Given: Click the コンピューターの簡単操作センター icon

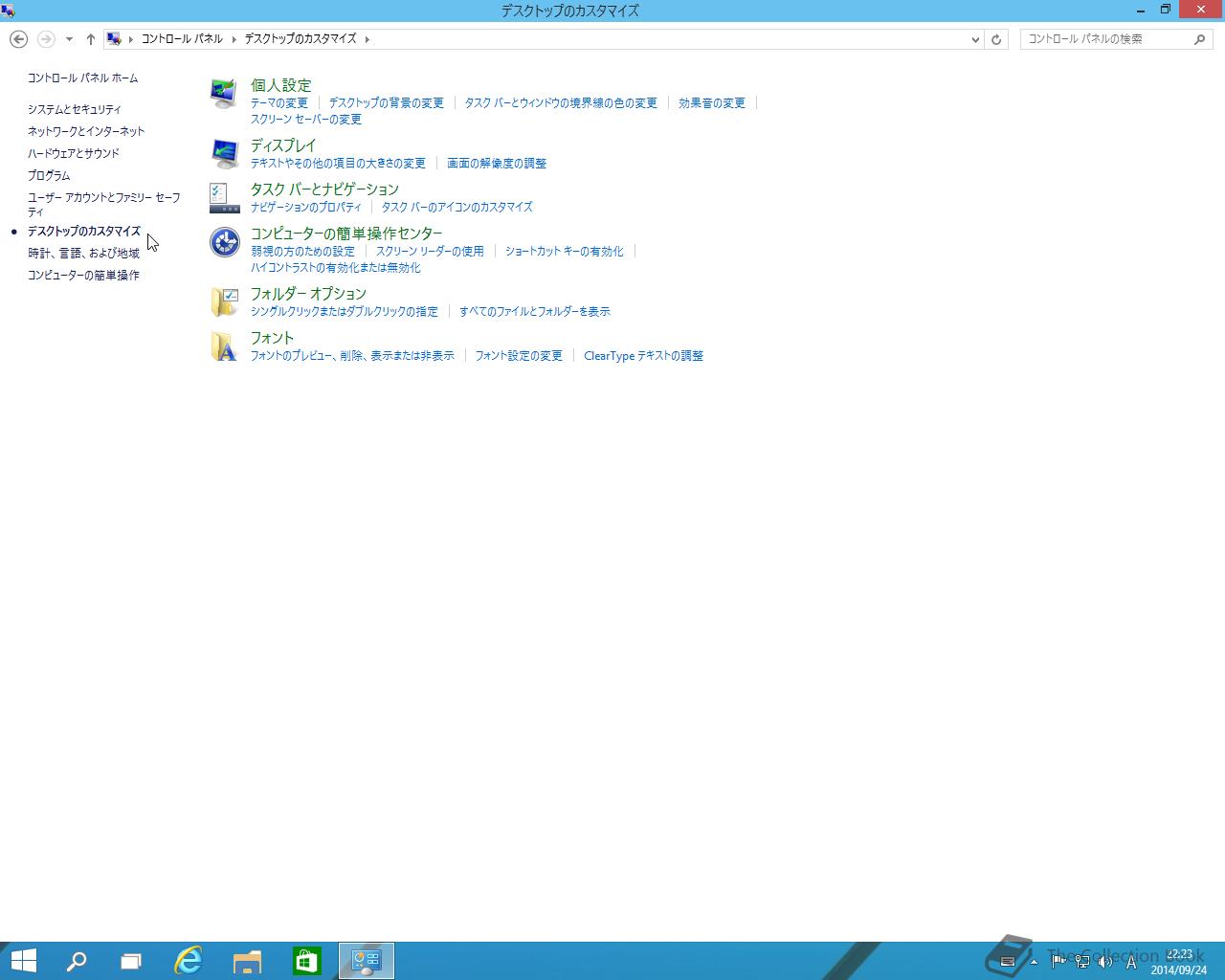Looking at the screenshot, I should tap(224, 242).
